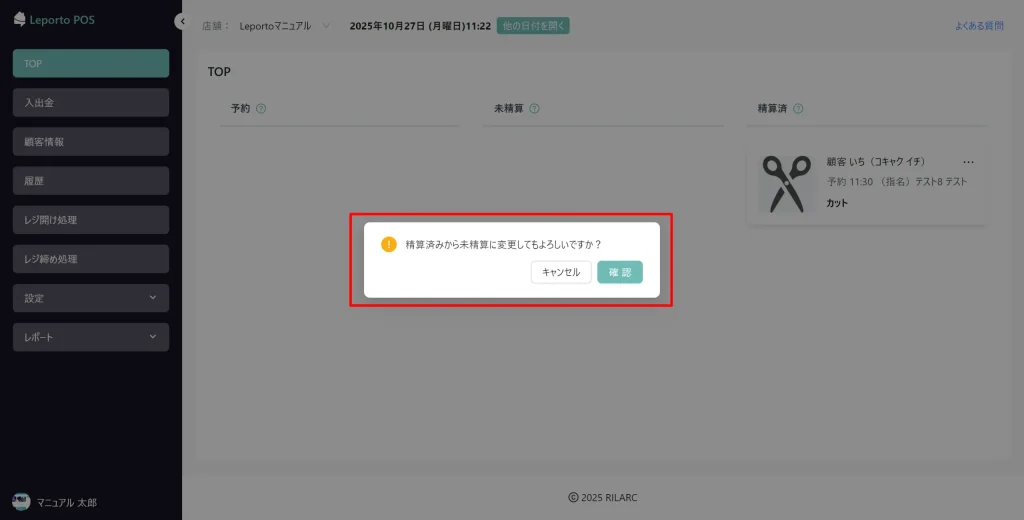Click the user avatar for マニュアル 太郎

[21, 502]
